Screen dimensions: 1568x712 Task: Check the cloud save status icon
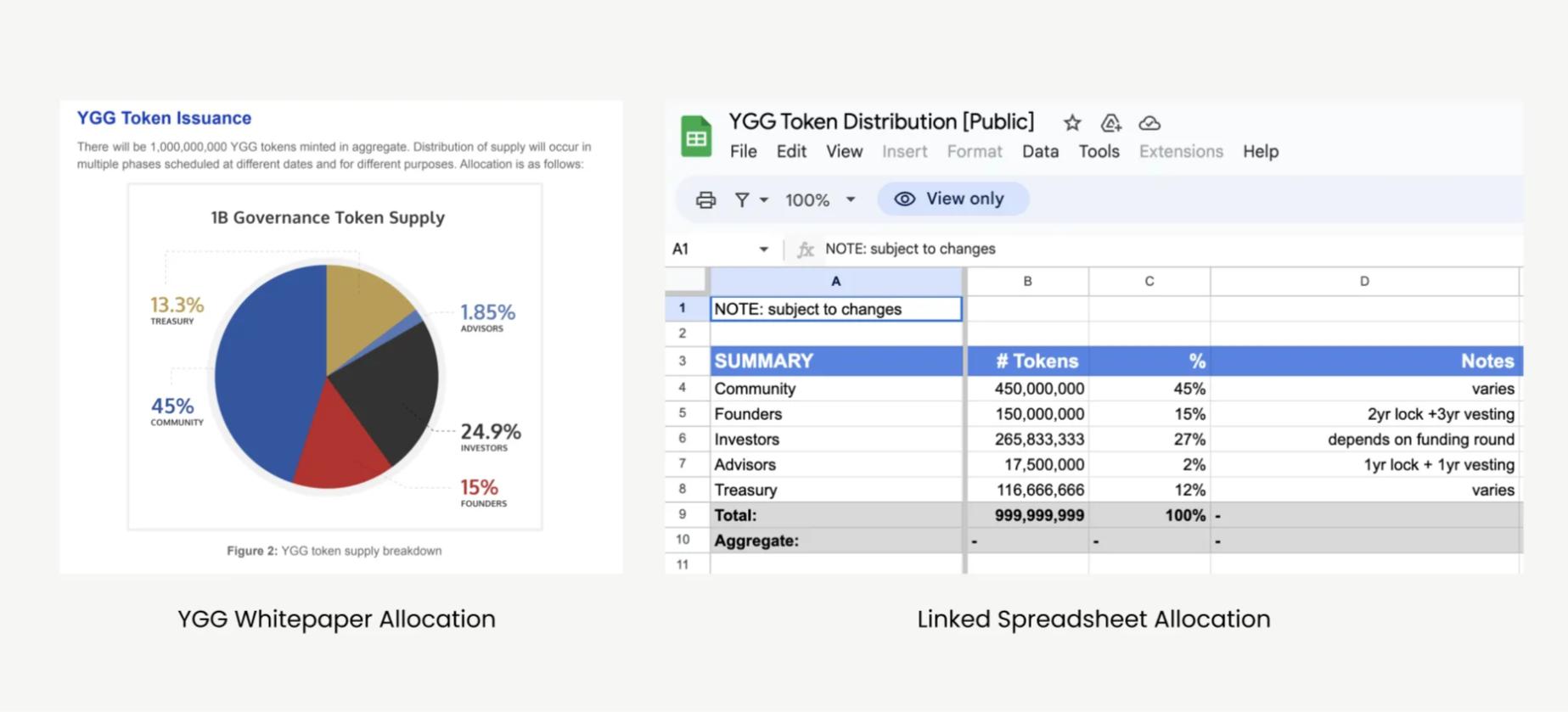point(1149,123)
